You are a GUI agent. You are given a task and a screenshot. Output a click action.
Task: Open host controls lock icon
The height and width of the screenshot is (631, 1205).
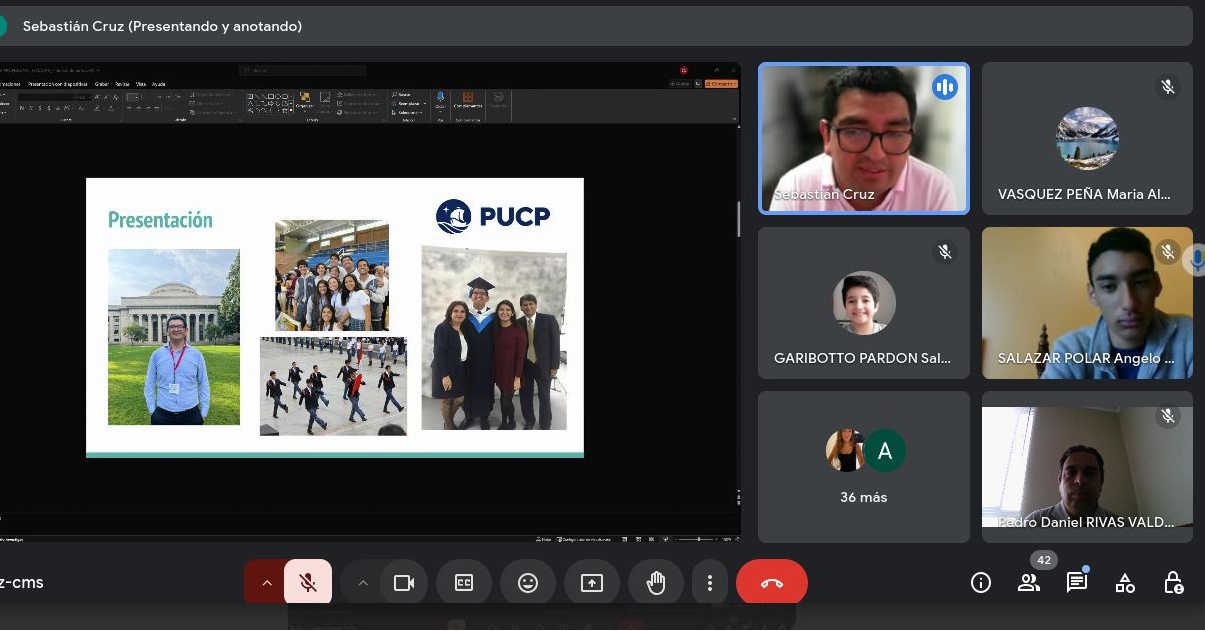click(x=1173, y=583)
